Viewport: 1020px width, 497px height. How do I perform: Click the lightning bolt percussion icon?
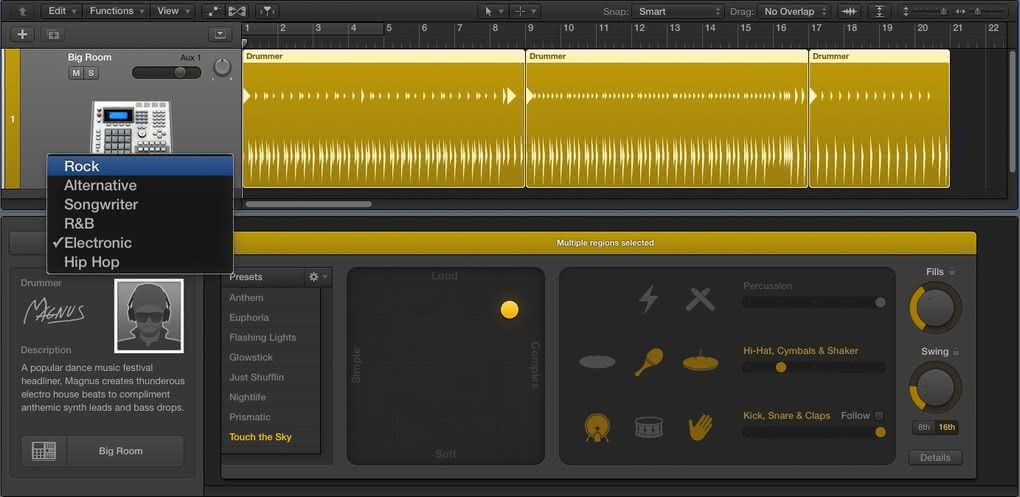coord(647,299)
